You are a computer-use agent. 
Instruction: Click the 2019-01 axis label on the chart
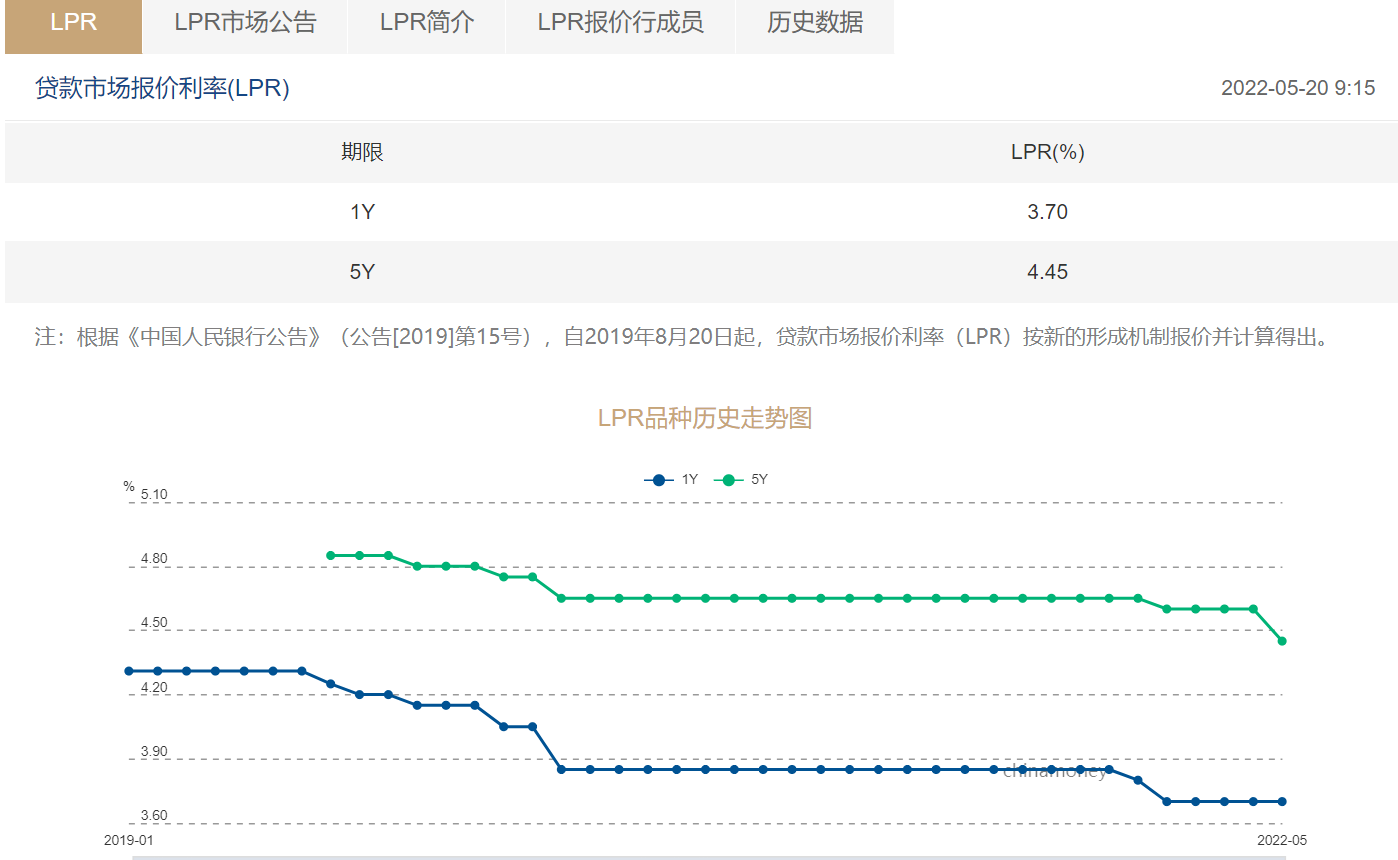pyautogui.click(x=126, y=840)
